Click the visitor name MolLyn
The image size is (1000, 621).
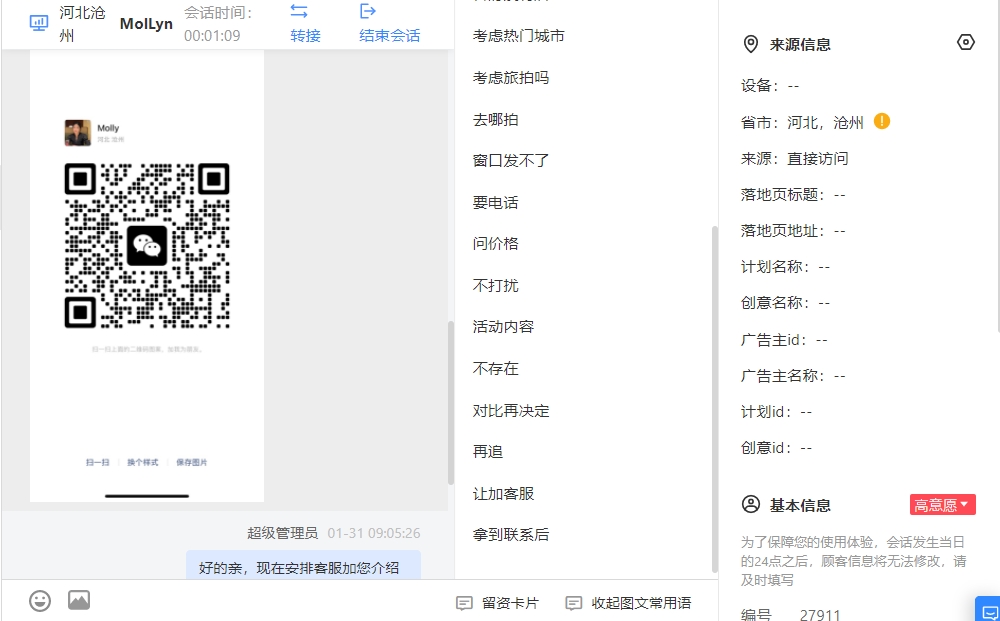tap(146, 24)
